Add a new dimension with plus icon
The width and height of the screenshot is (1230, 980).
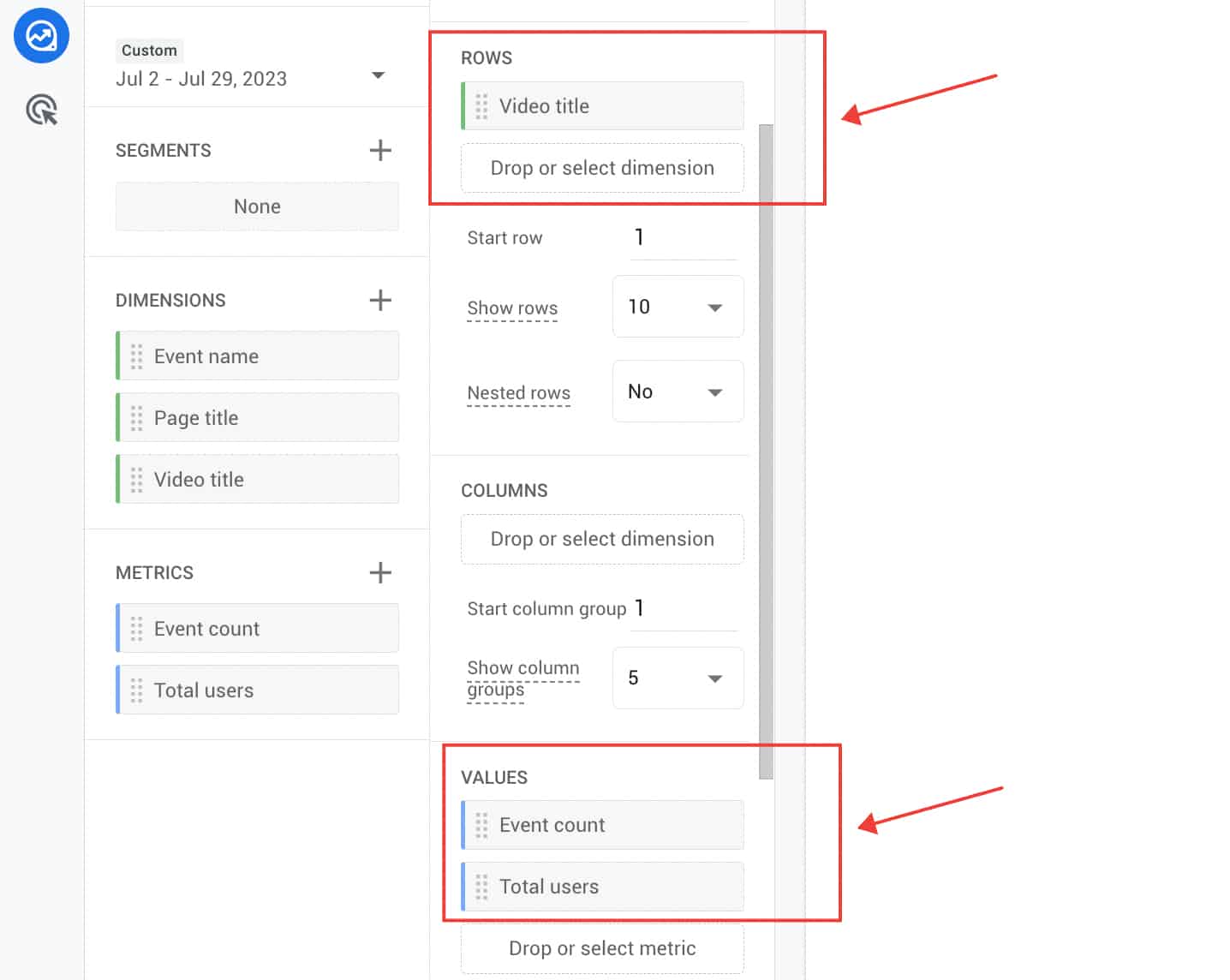(x=380, y=301)
